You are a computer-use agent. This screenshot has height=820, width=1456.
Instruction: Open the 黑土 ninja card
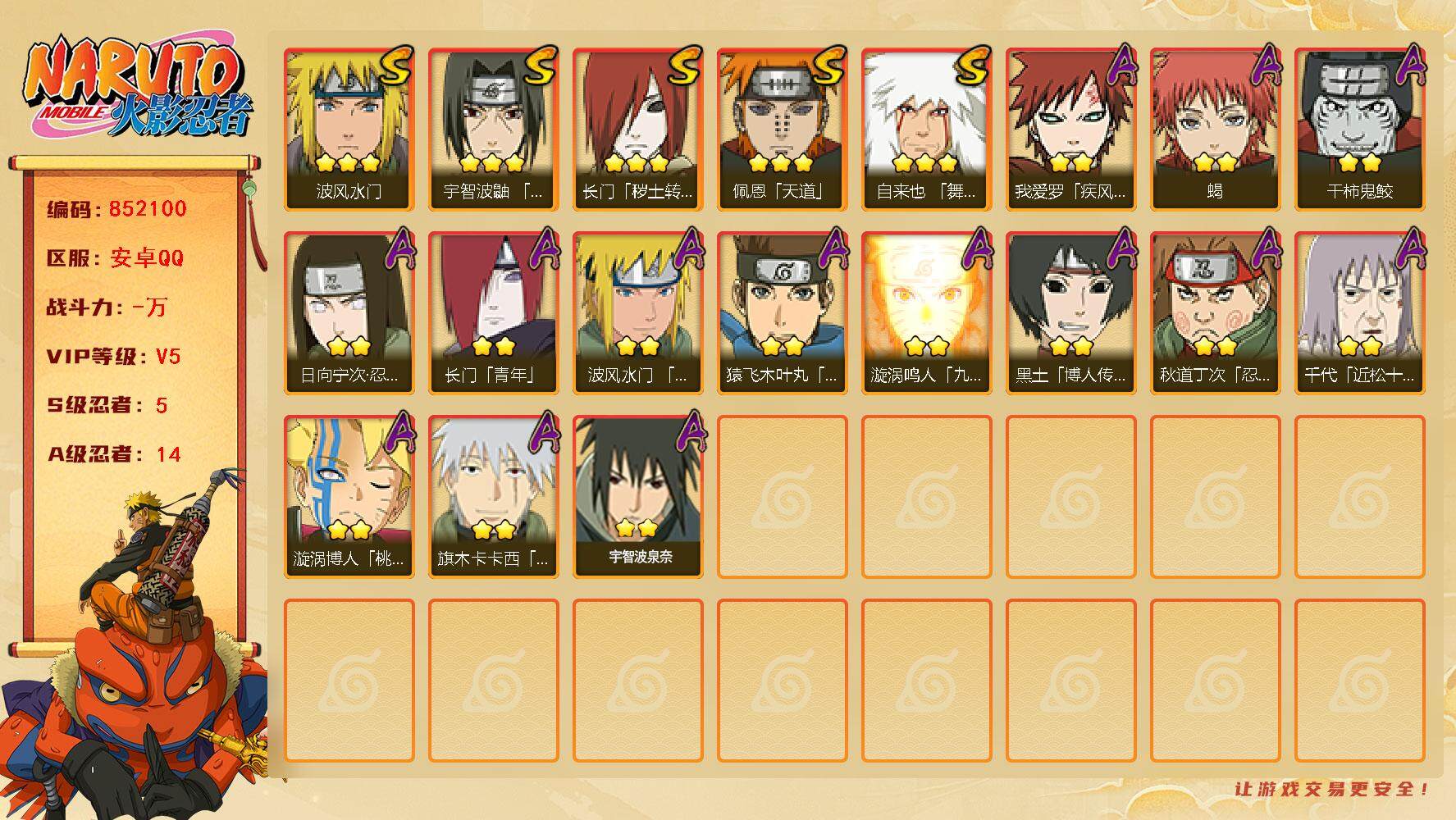1070,312
